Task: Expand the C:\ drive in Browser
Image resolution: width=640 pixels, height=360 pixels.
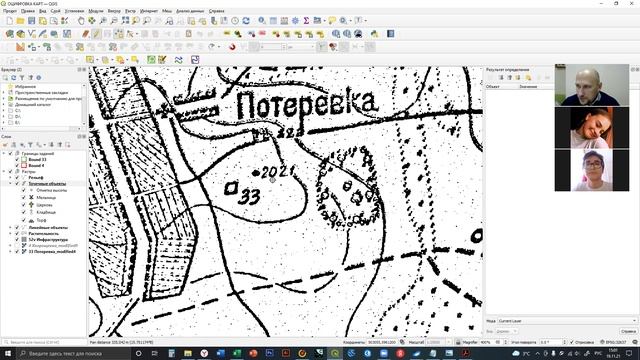Action: coord(4,111)
